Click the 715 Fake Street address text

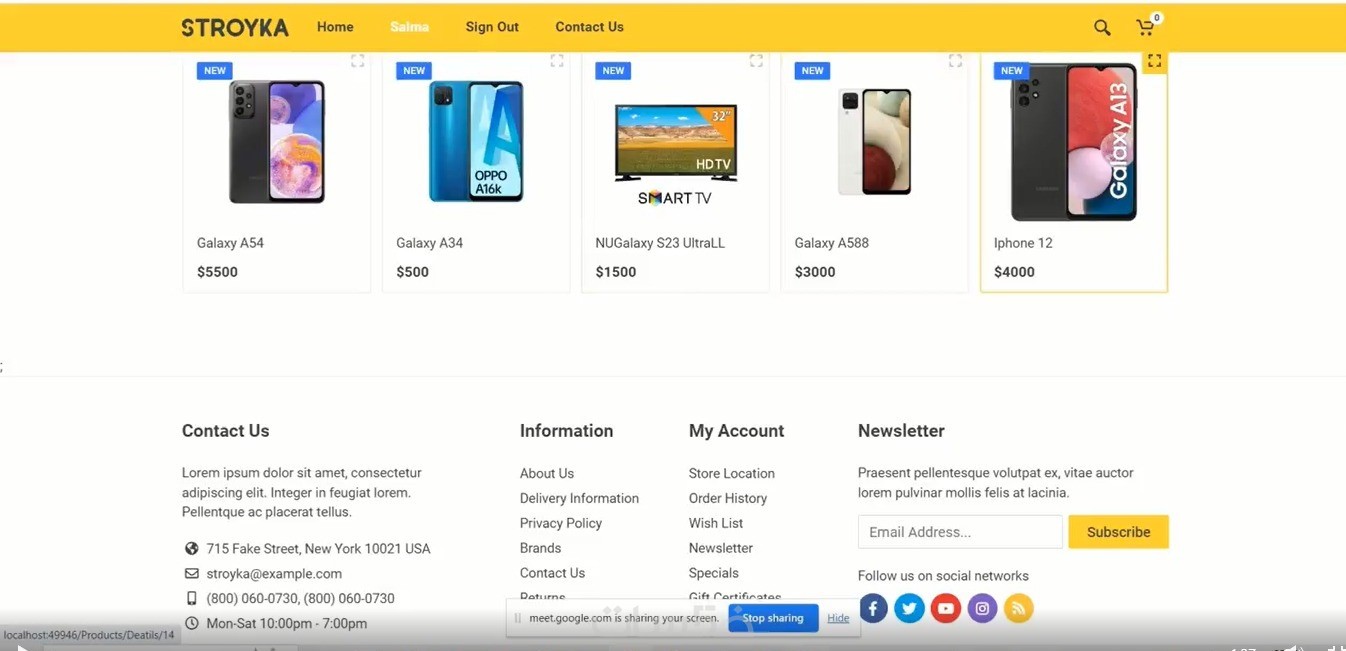tap(318, 549)
